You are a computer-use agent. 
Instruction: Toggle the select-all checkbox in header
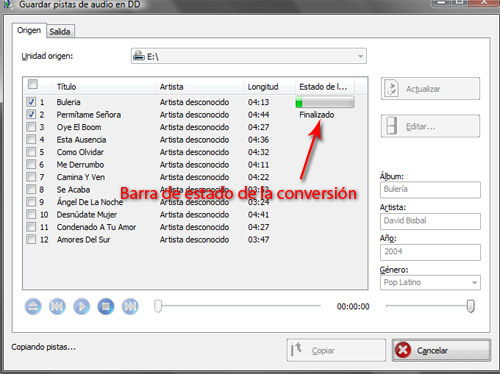(x=33, y=84)
